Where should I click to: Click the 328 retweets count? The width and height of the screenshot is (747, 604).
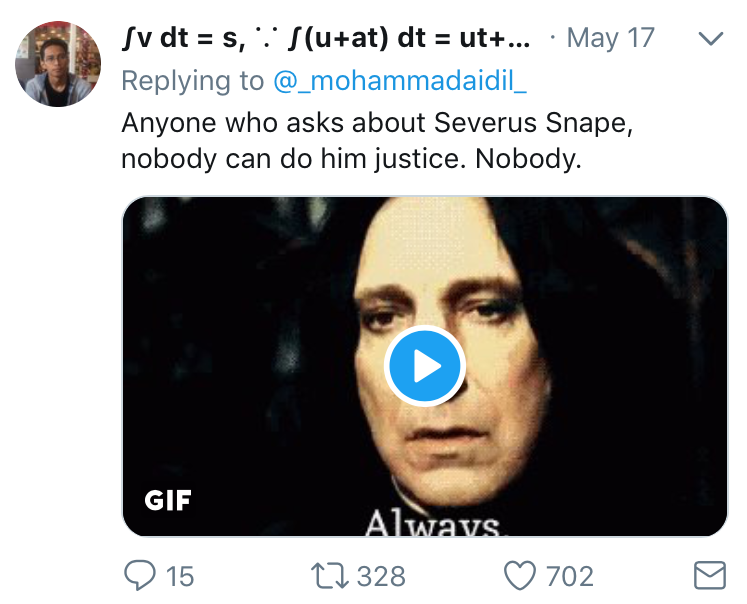pyautogui.click(x=381, y=576)
